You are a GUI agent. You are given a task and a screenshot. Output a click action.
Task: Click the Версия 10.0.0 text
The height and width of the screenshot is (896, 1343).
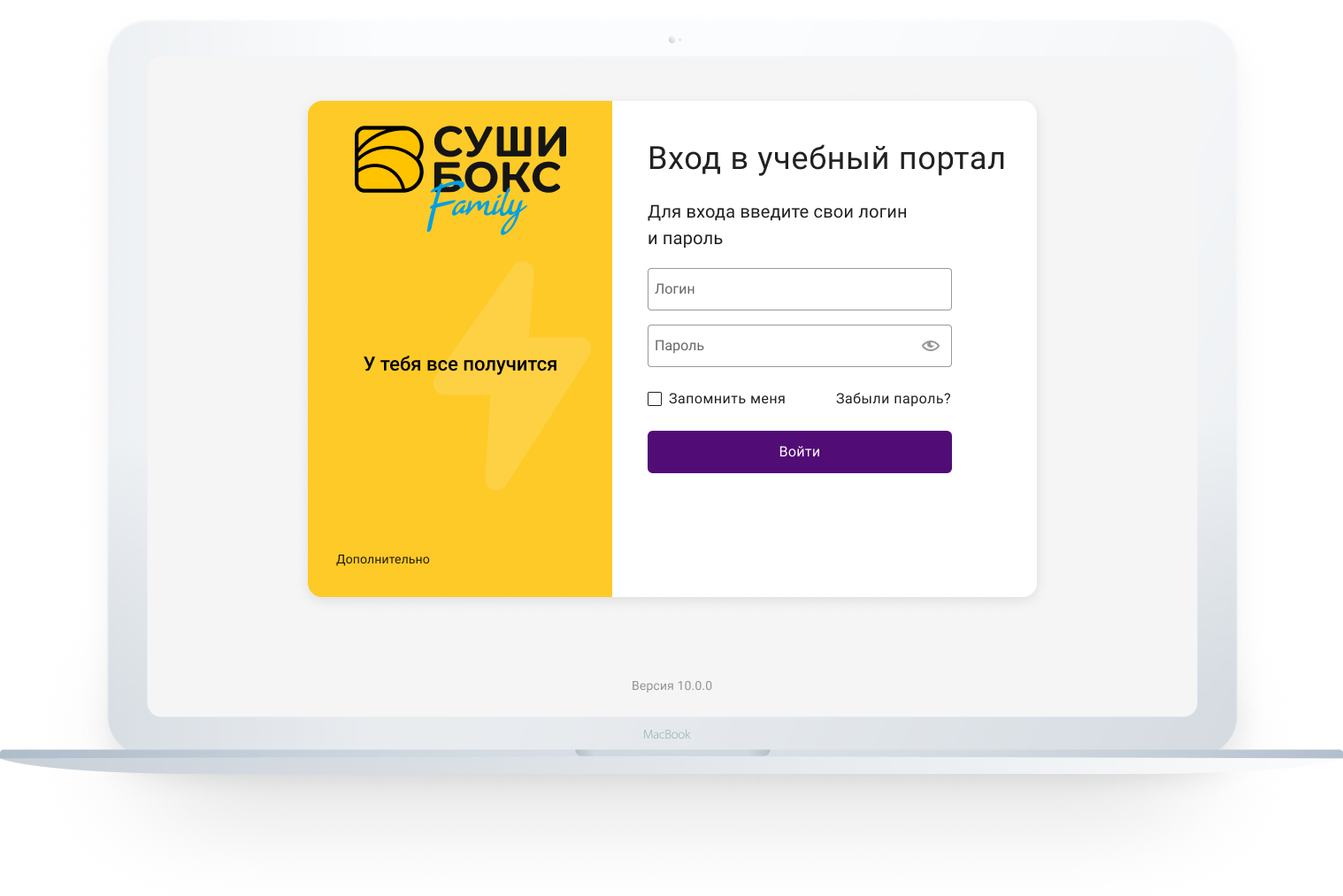click(671, 685)
